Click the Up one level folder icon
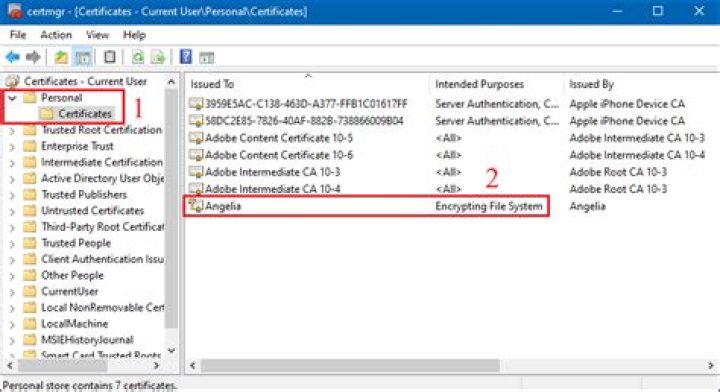Screen dimensions: 720x392 pyautogui.click(x=61, y=57)
